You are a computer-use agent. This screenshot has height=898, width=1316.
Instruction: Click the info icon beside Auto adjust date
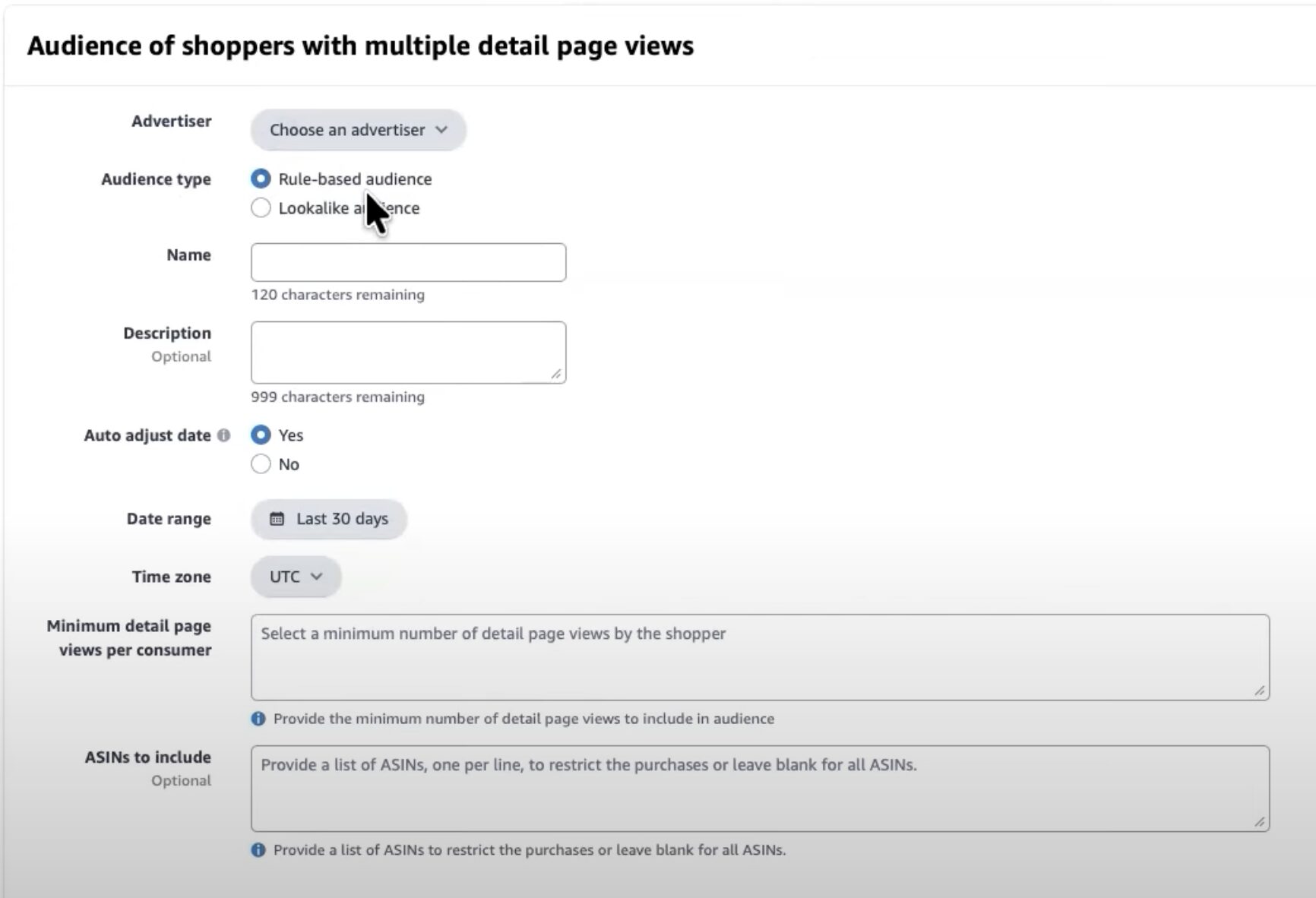tap(223, 435)
